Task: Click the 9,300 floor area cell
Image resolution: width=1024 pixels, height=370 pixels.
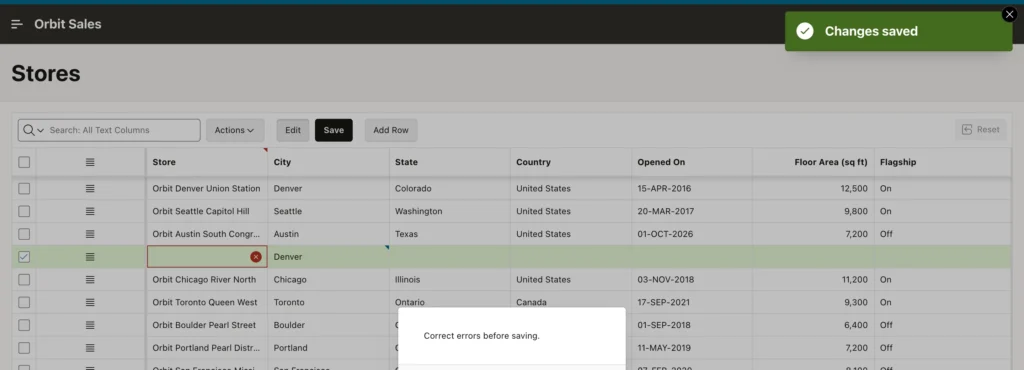Action: click(813, 302)
